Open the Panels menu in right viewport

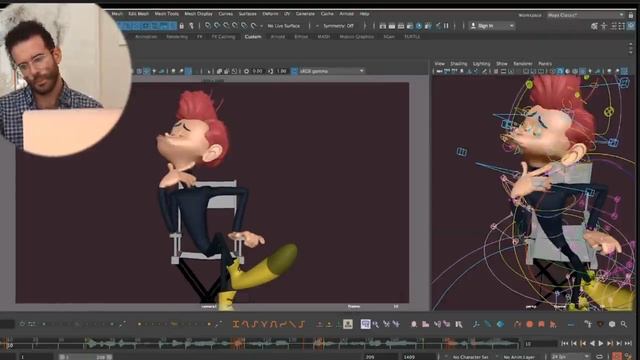click(545, 64)
